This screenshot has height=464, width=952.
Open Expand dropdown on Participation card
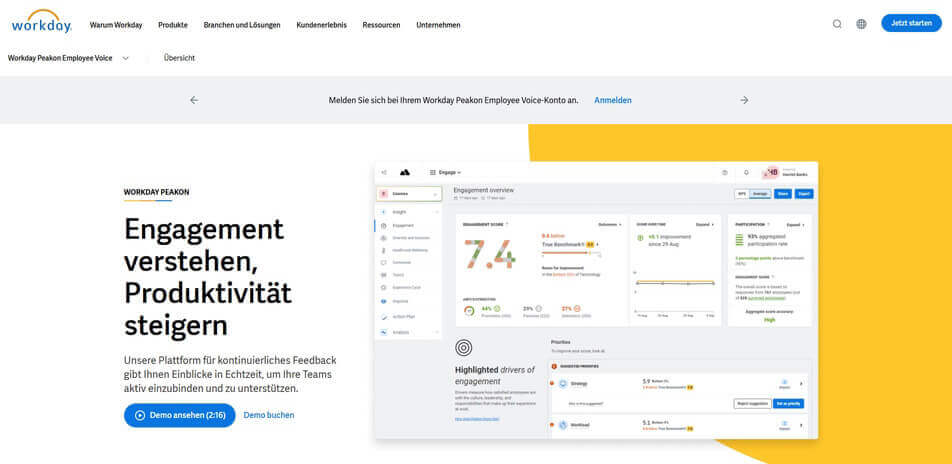pos(795,225)
